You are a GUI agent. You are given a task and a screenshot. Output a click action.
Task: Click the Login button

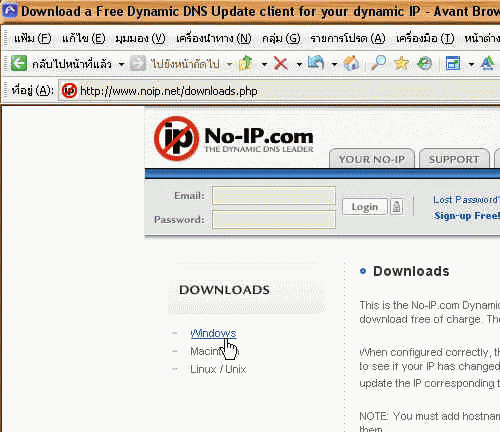[365, 207]
